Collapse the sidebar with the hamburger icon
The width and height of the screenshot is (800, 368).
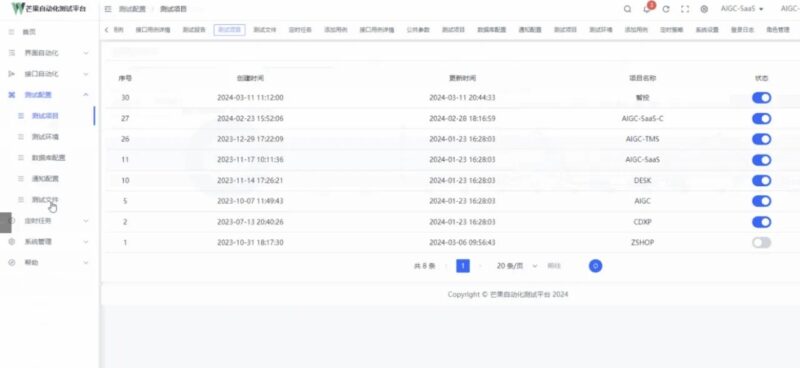tap(108, 9)
